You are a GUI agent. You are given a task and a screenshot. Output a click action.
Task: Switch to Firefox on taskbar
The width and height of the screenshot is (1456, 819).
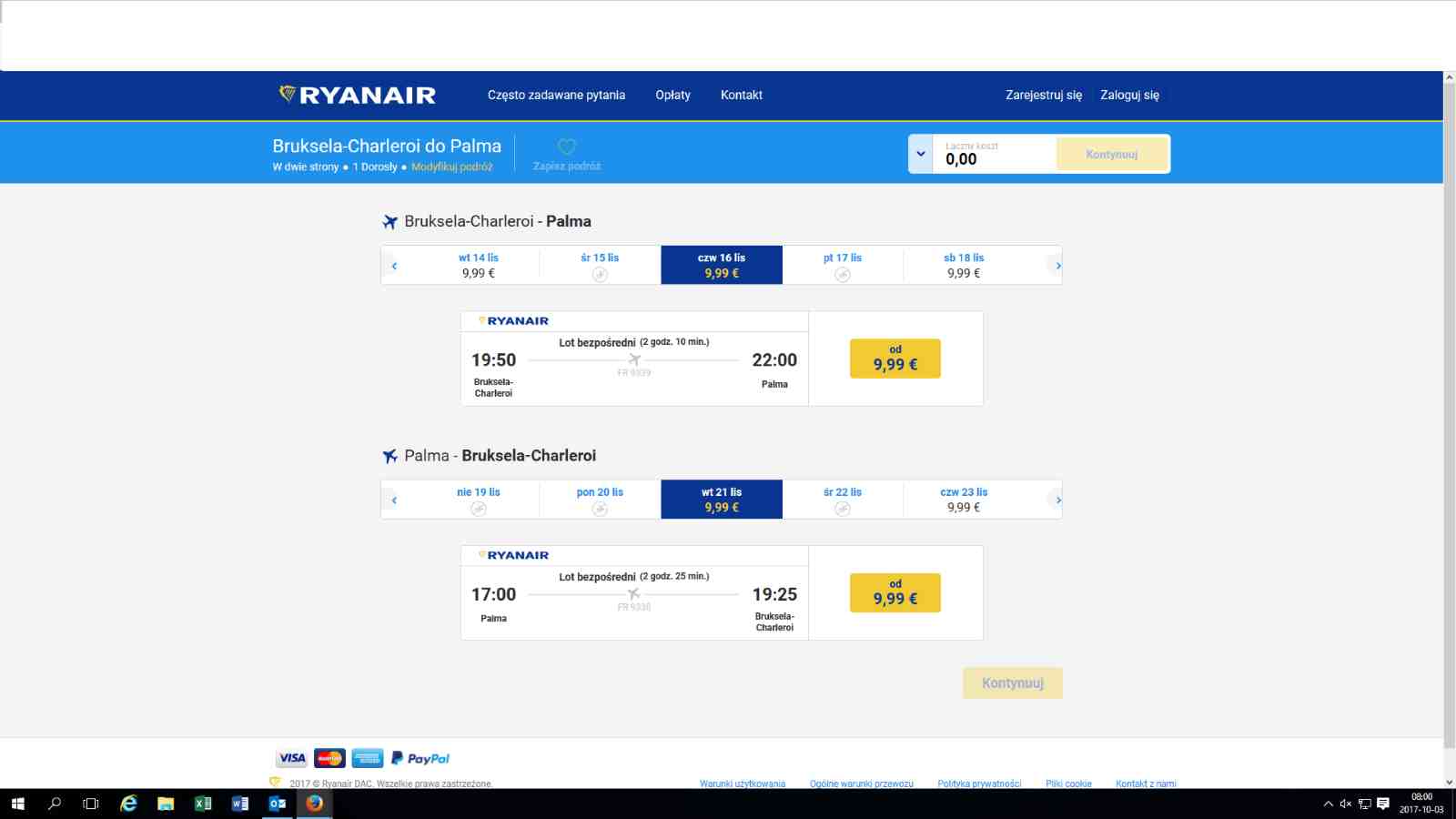(315, 804)
